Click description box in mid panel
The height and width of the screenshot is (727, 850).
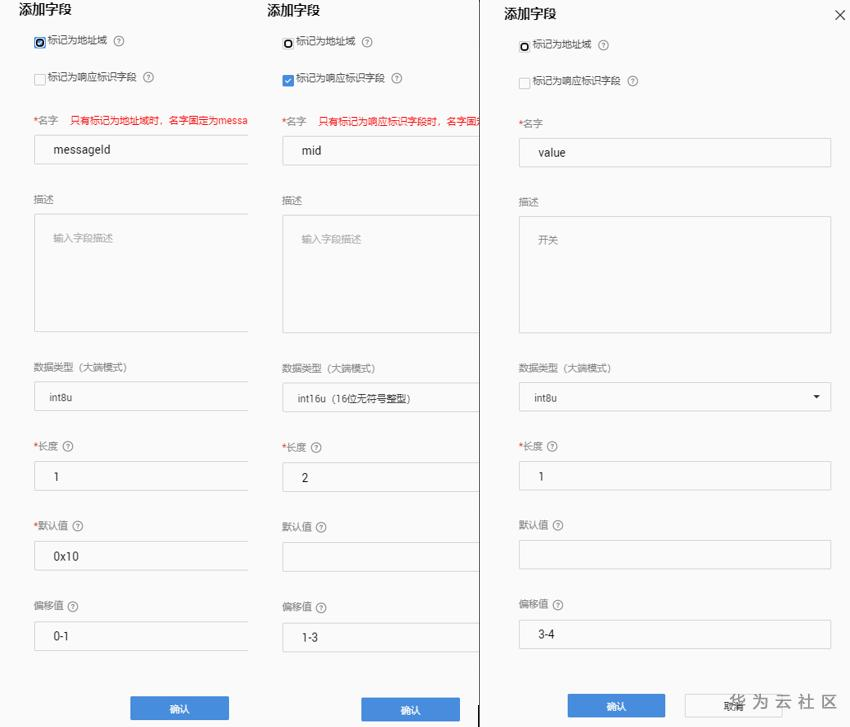[x=381, y=274]
